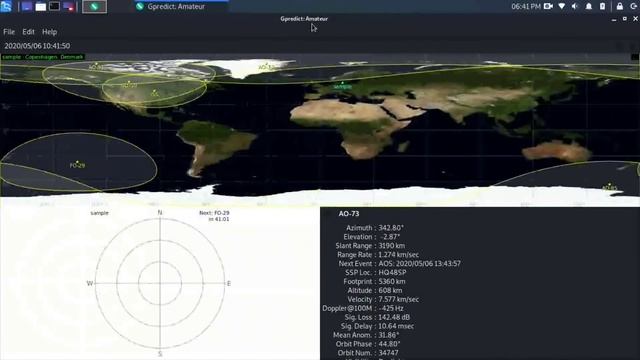Open the terminal launcher in the top panel
Screen dimensions: 640x360
pyautogui.click(x=54, y=6)
